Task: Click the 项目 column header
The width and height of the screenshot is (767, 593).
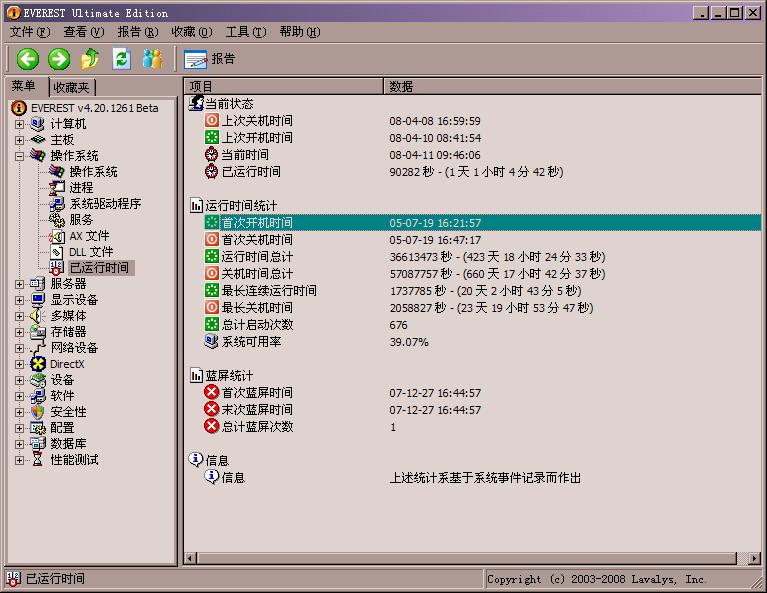Action: pos(284,87)
